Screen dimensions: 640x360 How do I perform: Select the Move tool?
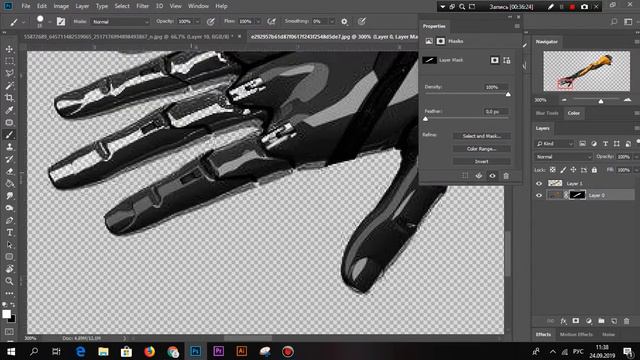[9, 49]
